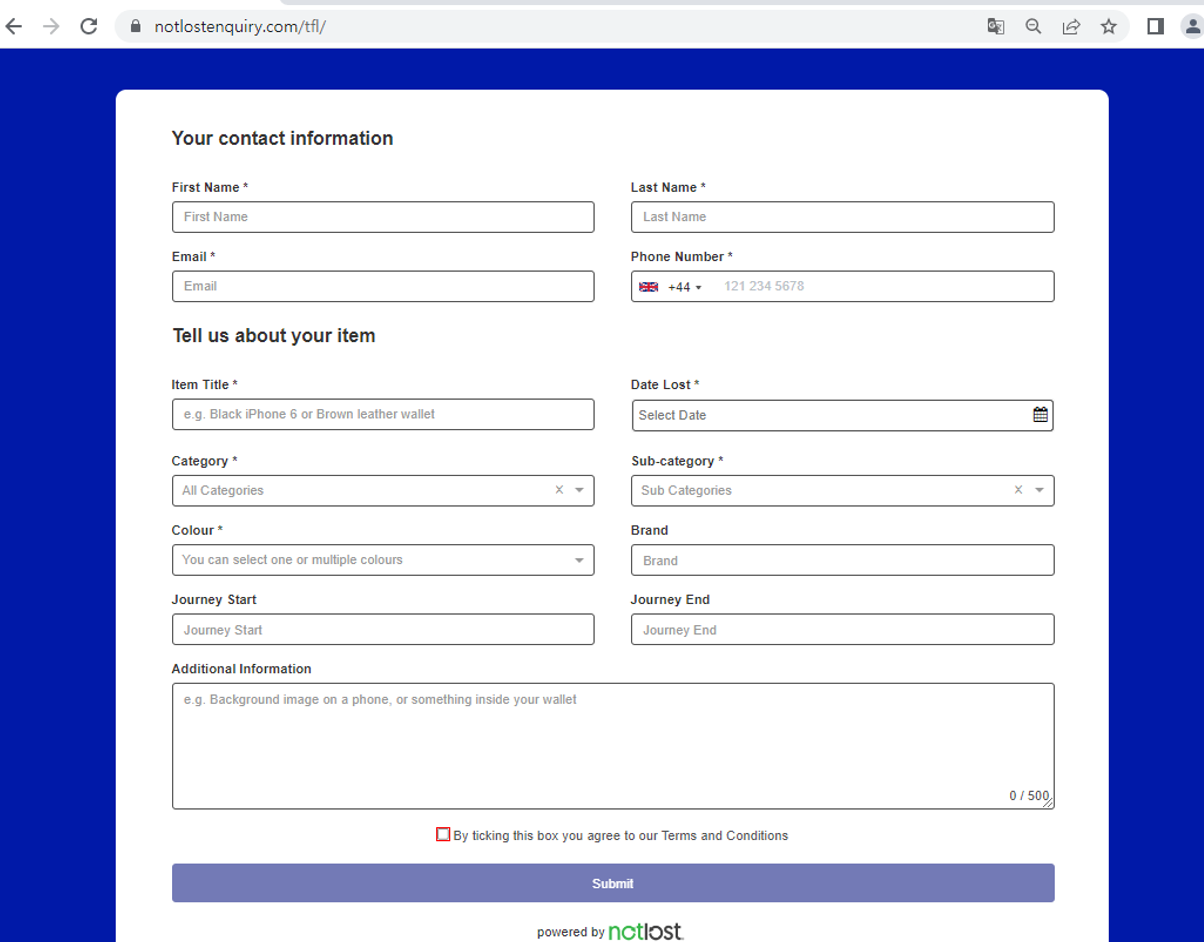Click the Select Date field
This screenshot has width=1204, height=942.
click(x=842, y=415)
